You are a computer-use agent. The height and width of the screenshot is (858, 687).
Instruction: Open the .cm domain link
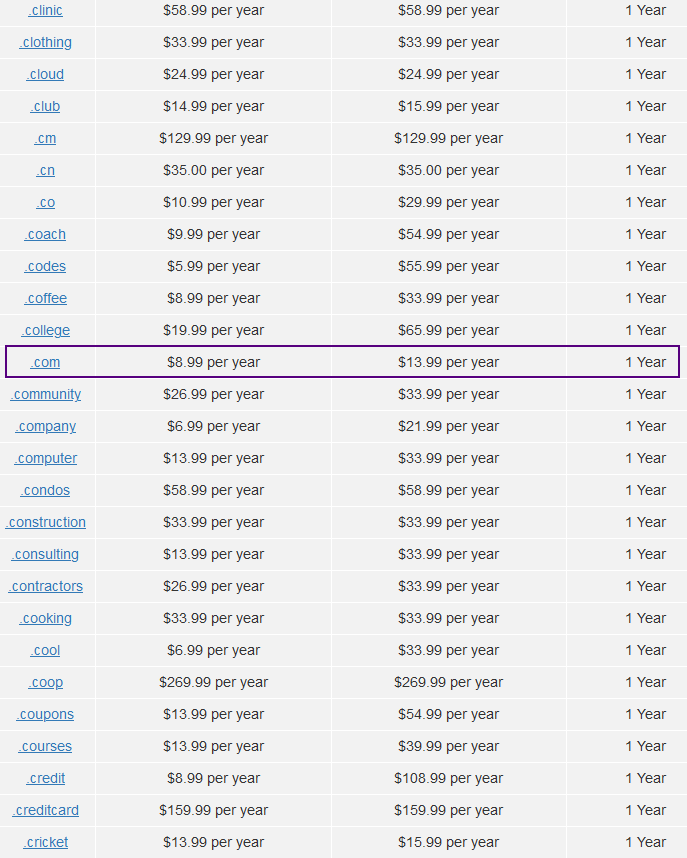tap(45, 138)
